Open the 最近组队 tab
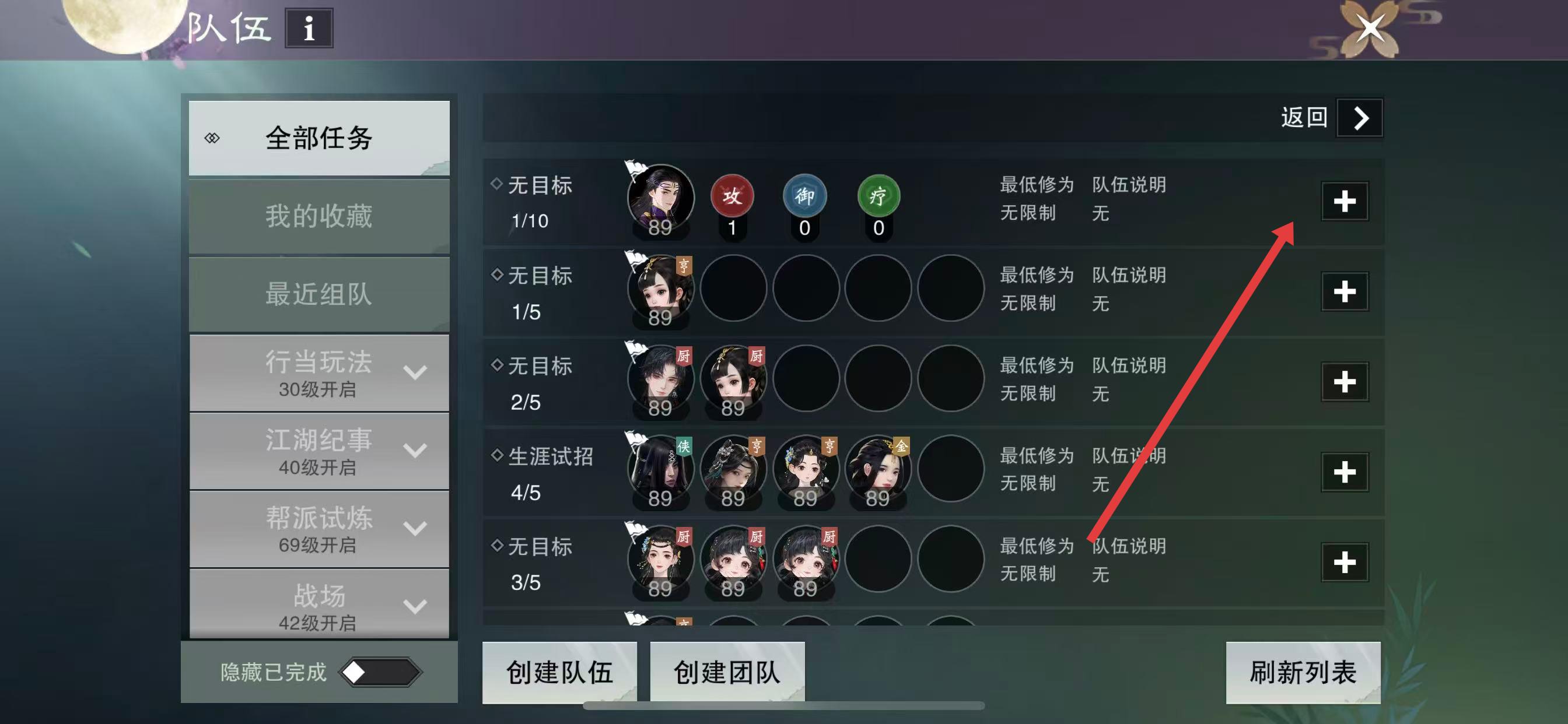The image size is (1568, 724). click(319, 294)
